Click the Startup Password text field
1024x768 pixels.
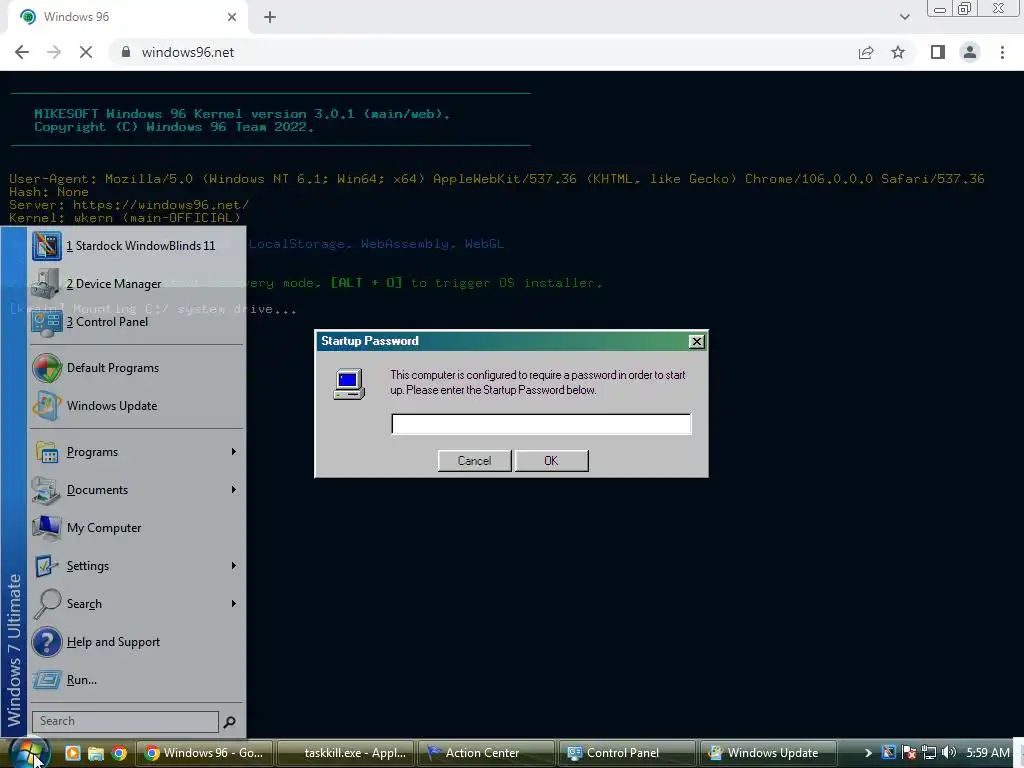pyautogui.click(x=541, y=424)
